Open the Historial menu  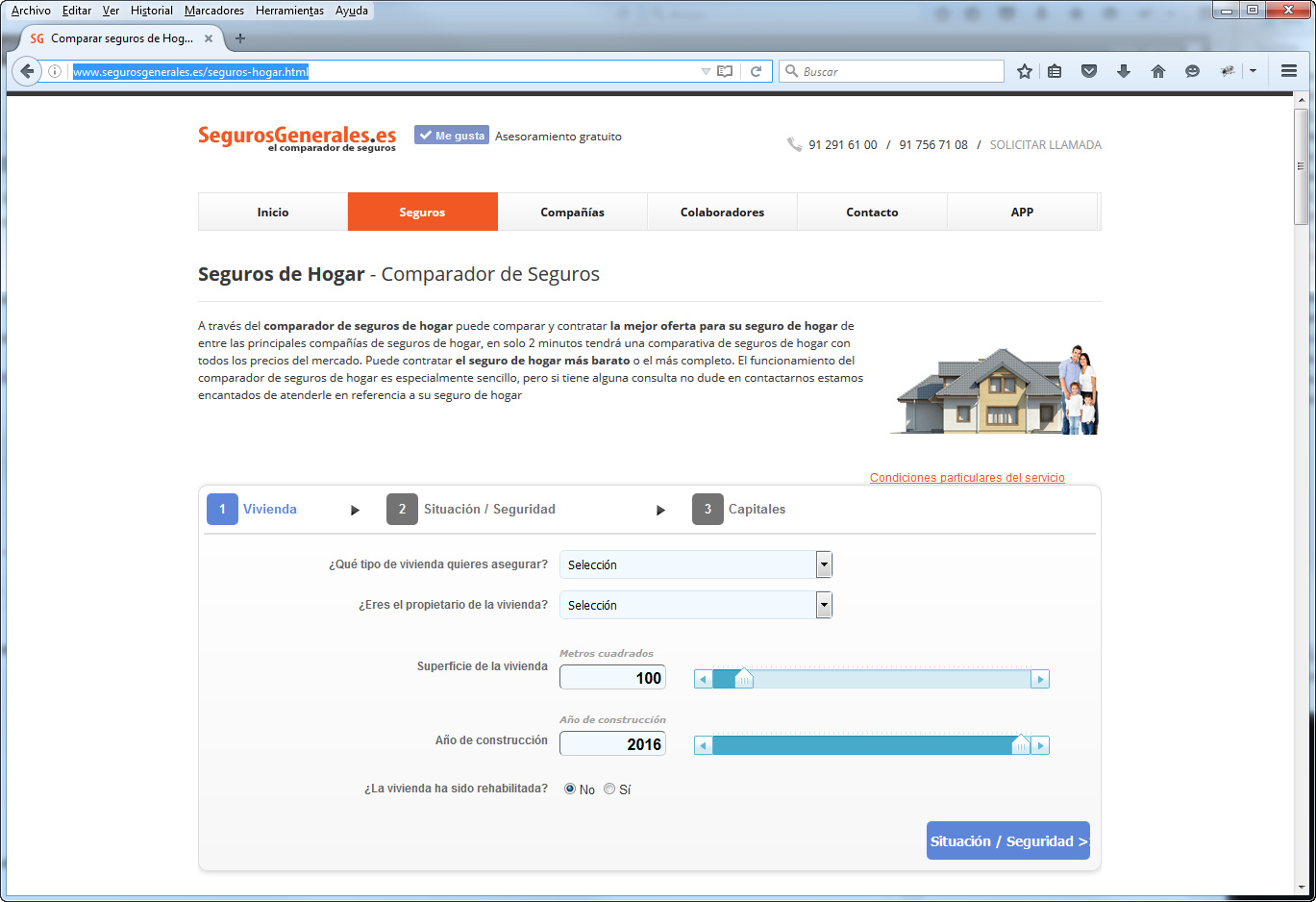(x=151, y=11)
